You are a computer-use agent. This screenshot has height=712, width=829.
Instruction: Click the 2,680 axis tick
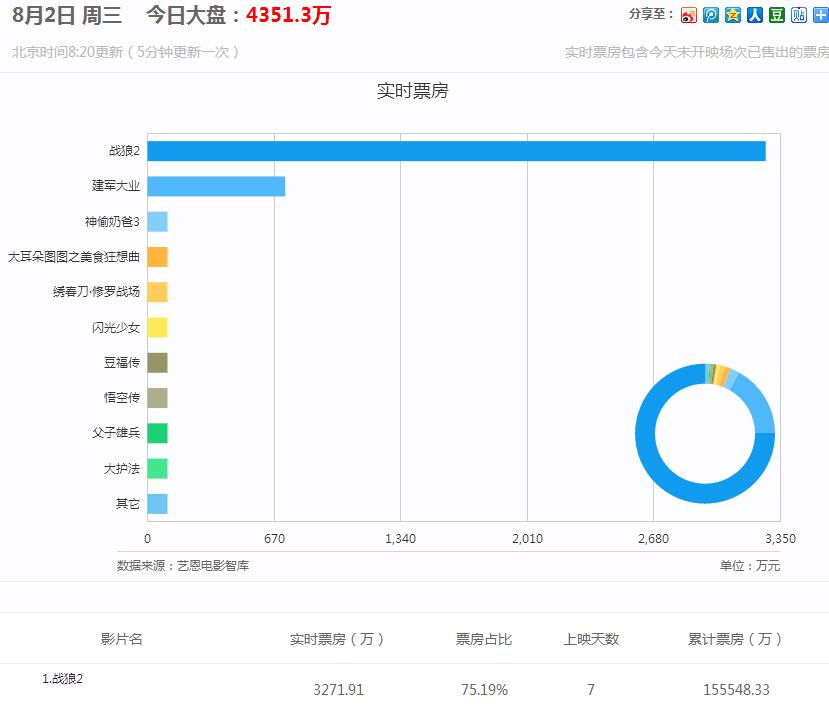(653, 539)
